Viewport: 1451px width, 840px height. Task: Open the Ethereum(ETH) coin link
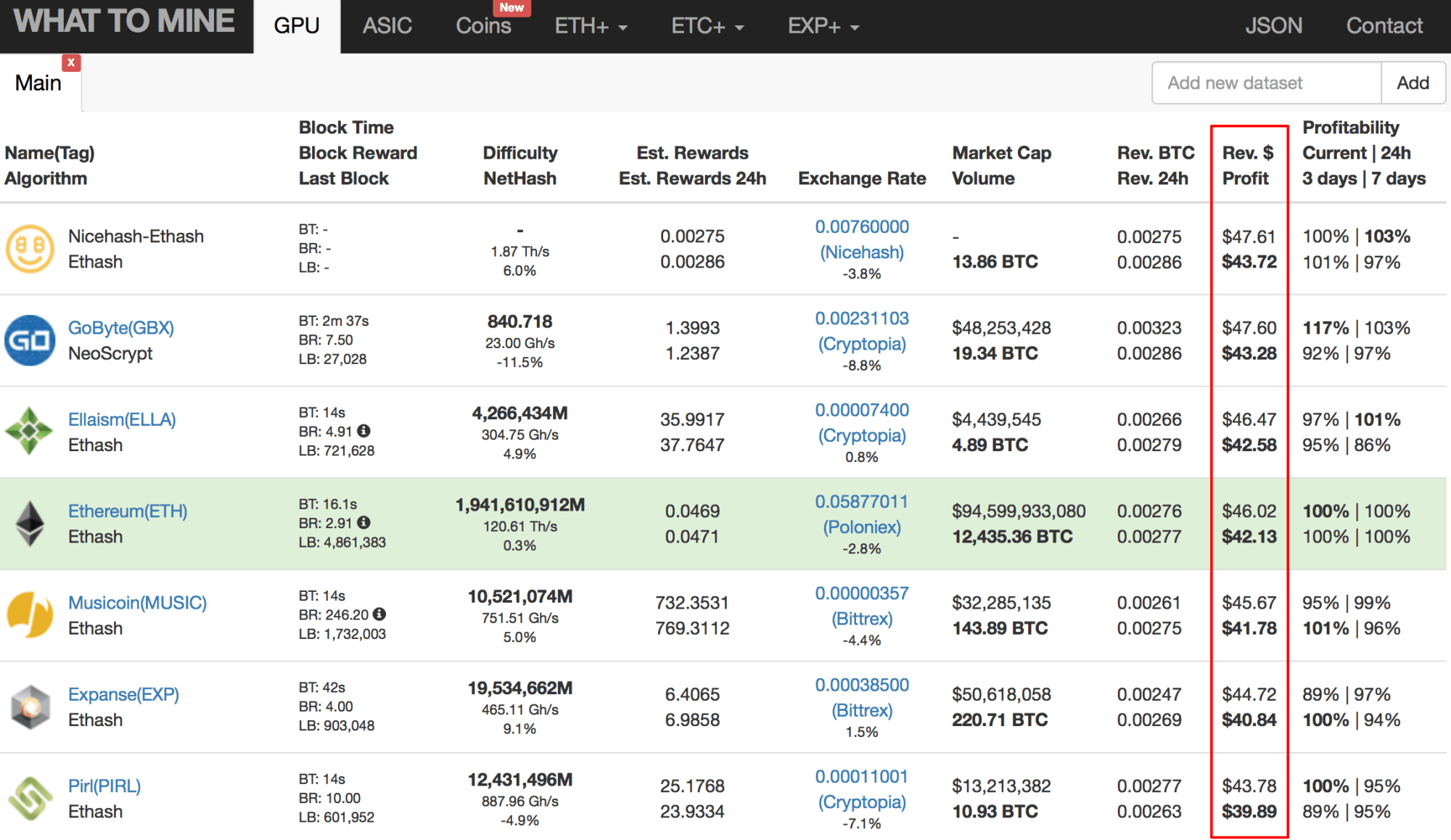tap(128, 511)
